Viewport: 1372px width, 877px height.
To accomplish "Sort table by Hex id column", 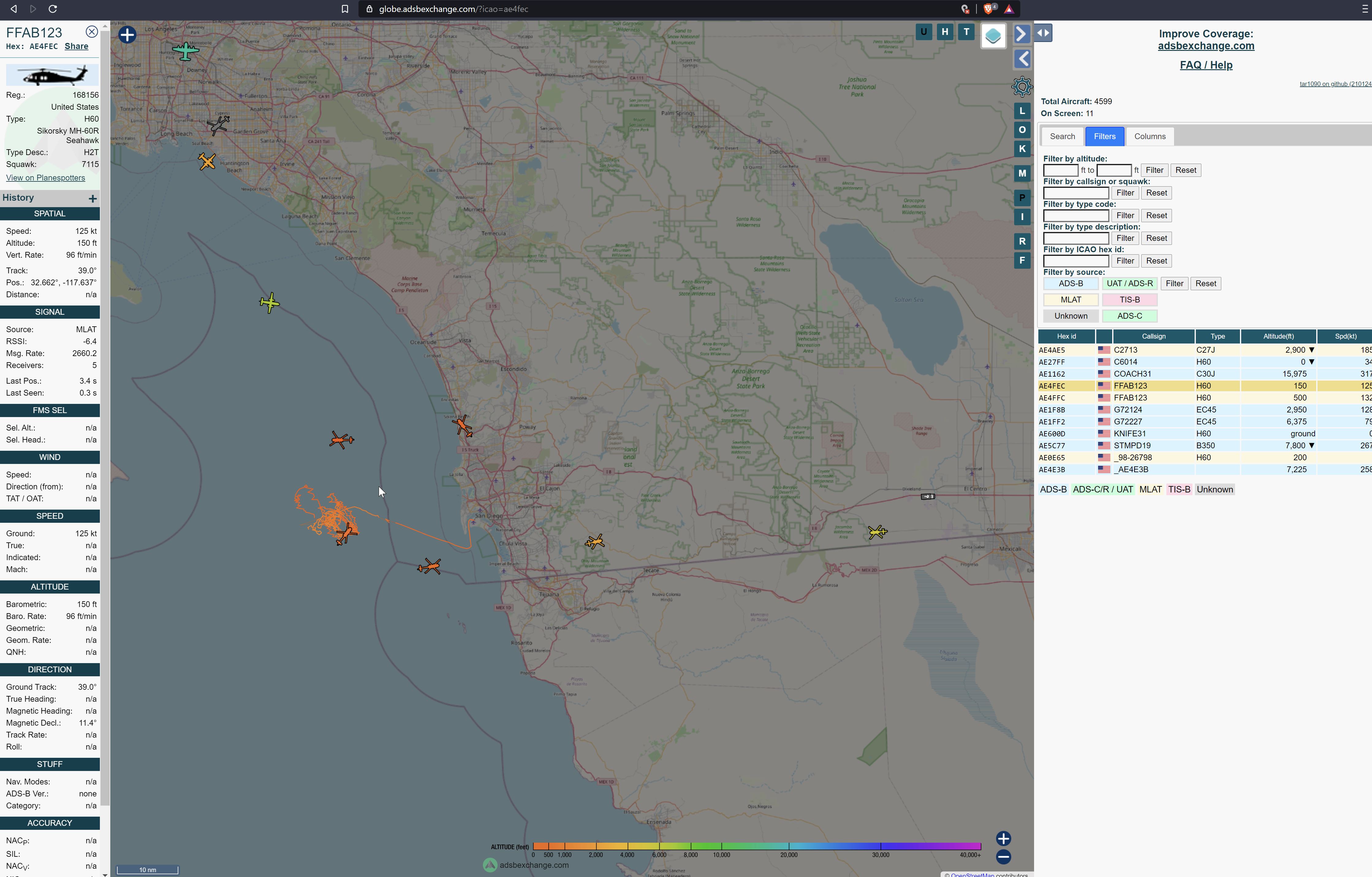I will click(x=1066, y=336).
